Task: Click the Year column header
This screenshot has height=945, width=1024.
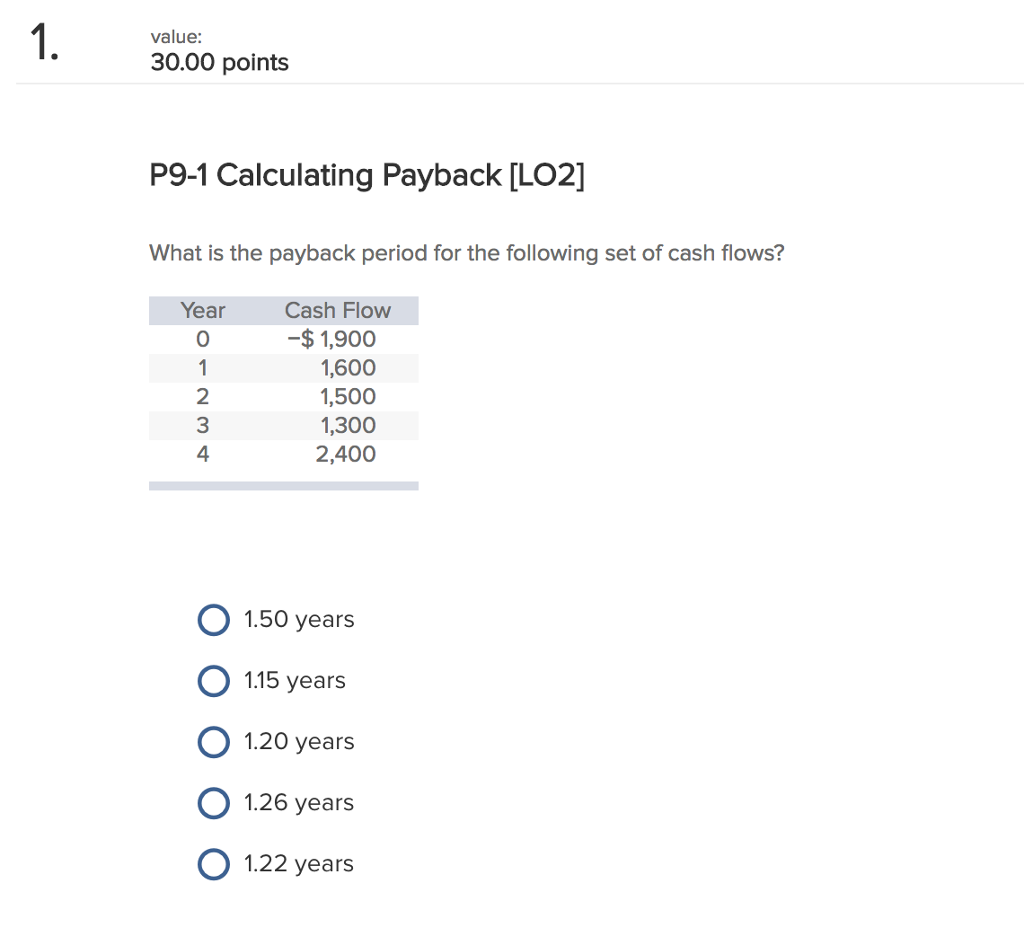Action: pyautogui.click(x=202, y=310)
